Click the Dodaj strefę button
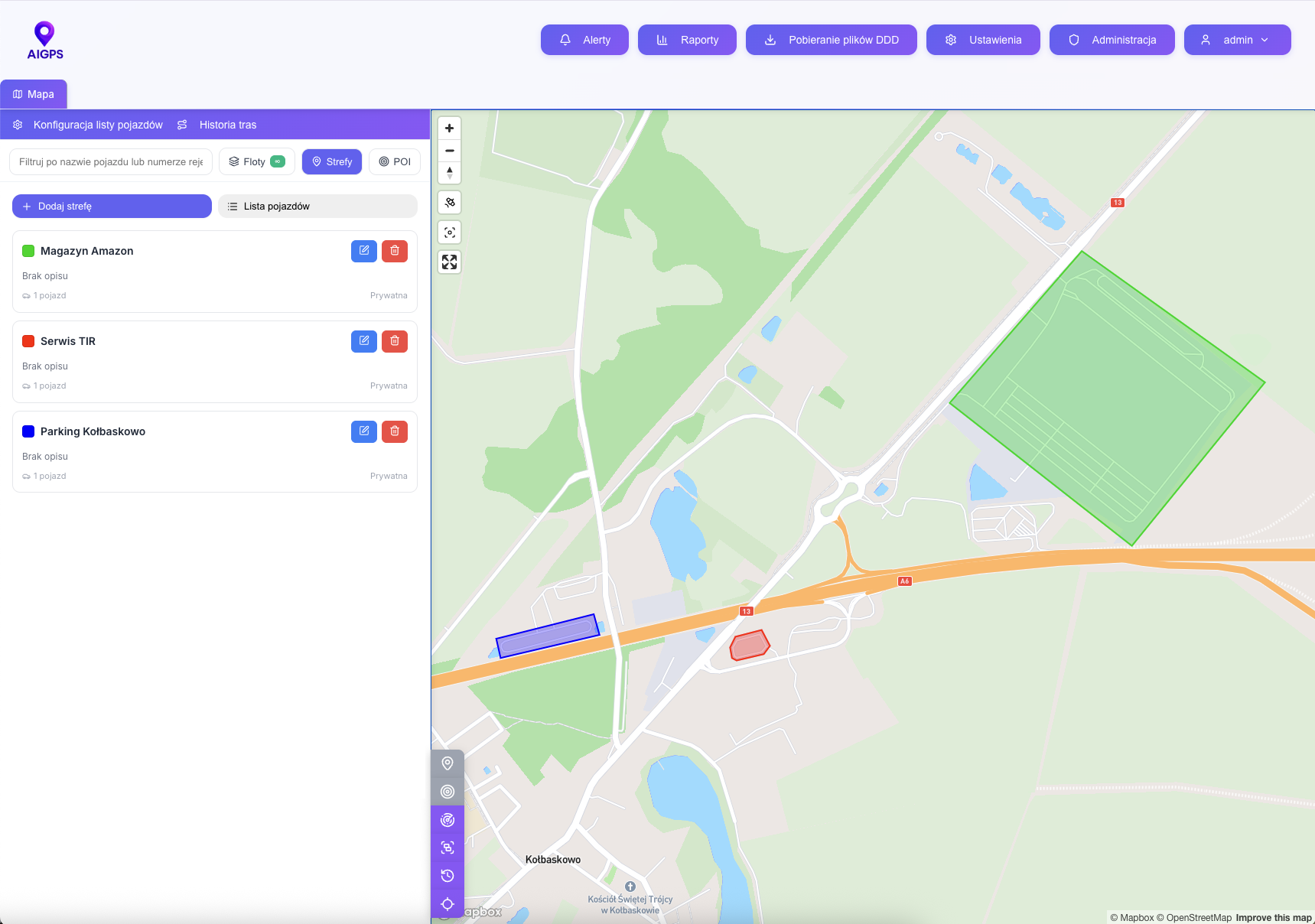 [x=112, y=206]
